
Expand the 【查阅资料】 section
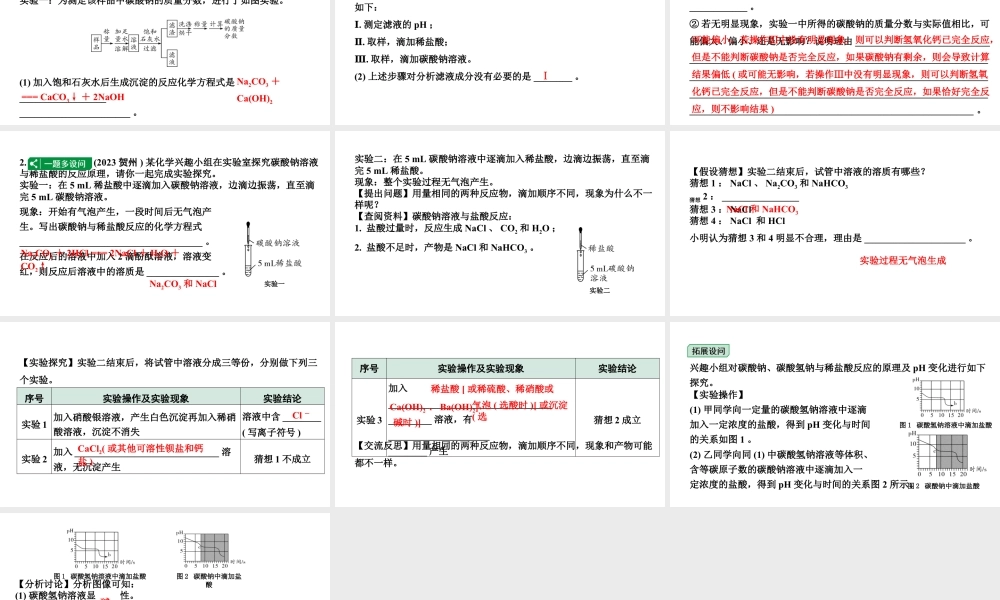pos(383,217)
